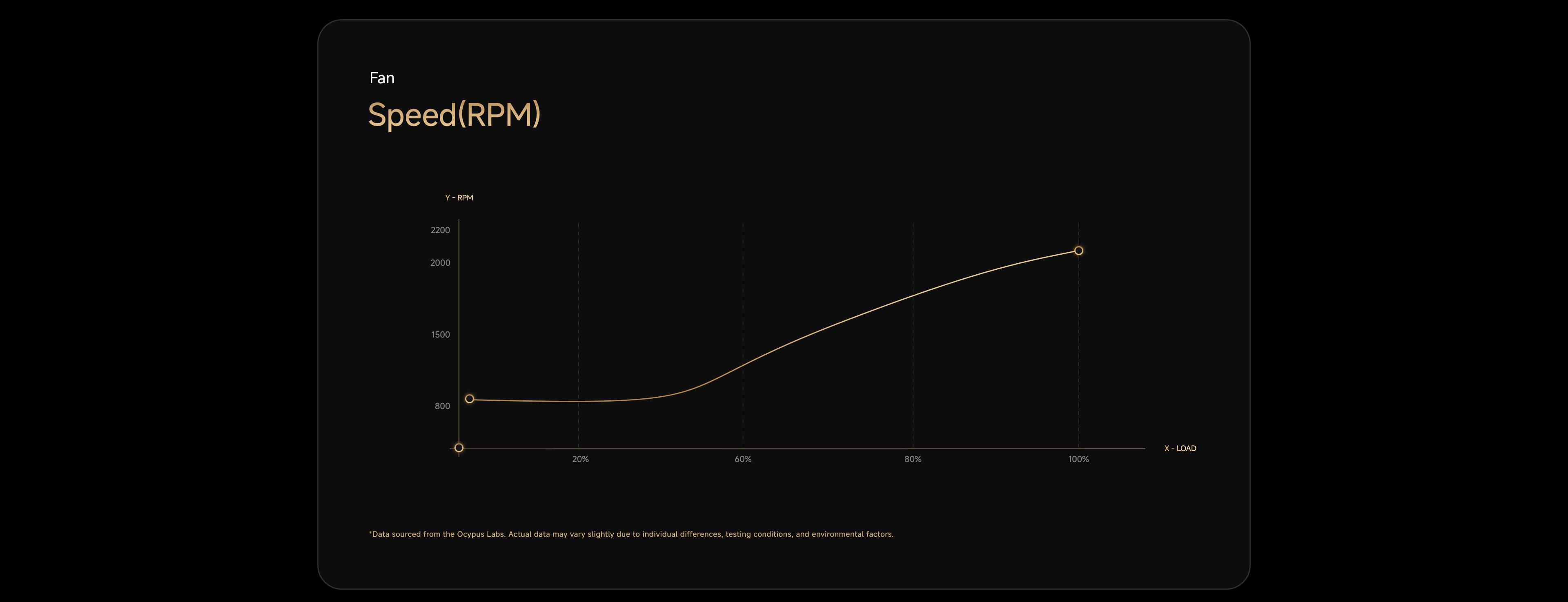The image size is (1568, 602).
Task: Click the 100% load axis label
Action: pyautogui.click(x=1078, y=459)
